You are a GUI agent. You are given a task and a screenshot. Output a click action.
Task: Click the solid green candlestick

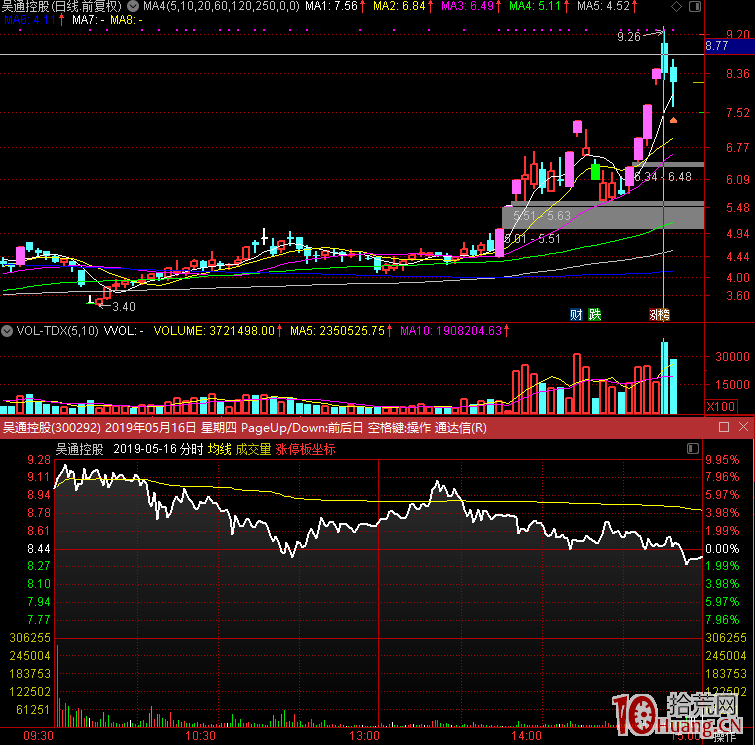coord(596,171)
